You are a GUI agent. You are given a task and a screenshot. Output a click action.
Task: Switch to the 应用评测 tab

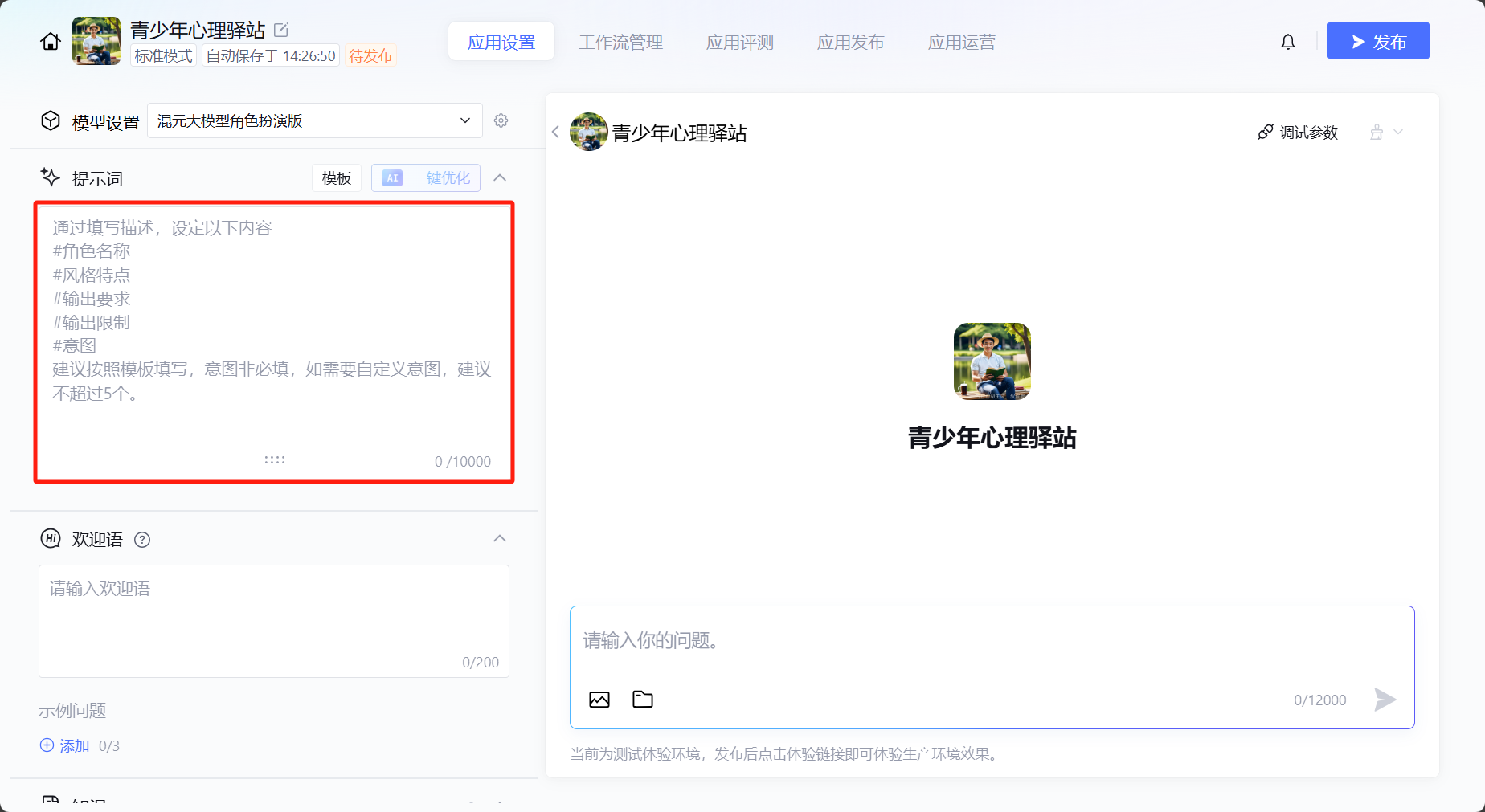click(x=739, y=42)
